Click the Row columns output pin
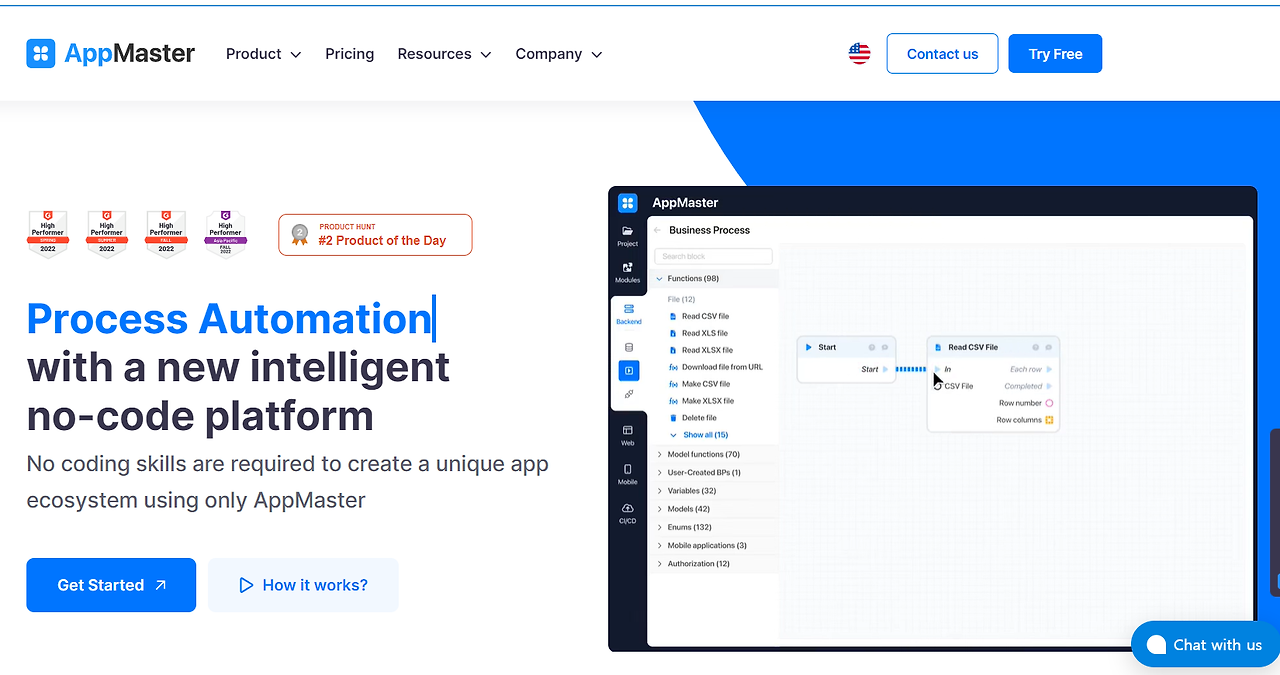The image size is (1280, 675). pos(1049,420)
